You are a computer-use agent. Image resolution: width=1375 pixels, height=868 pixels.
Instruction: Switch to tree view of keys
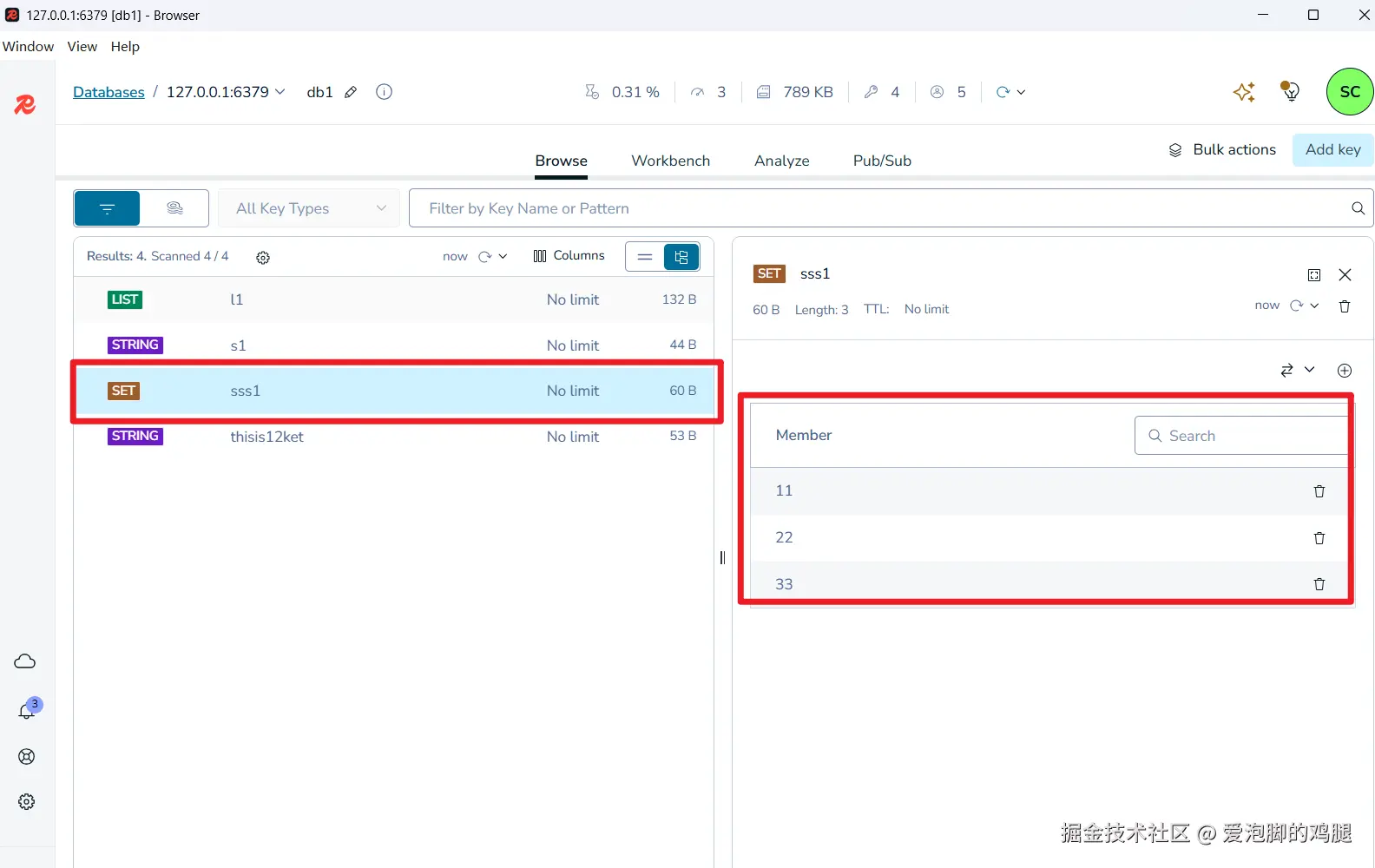[681, 257]
